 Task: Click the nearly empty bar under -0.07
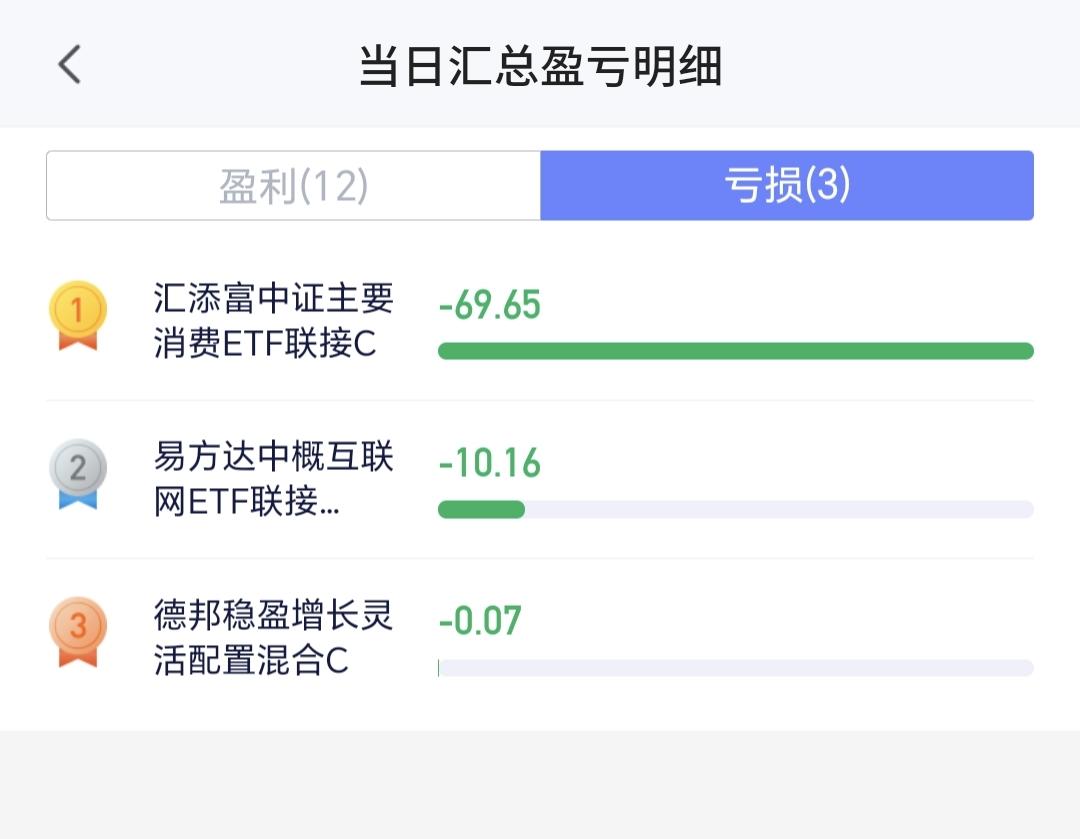tap(735, 668)
